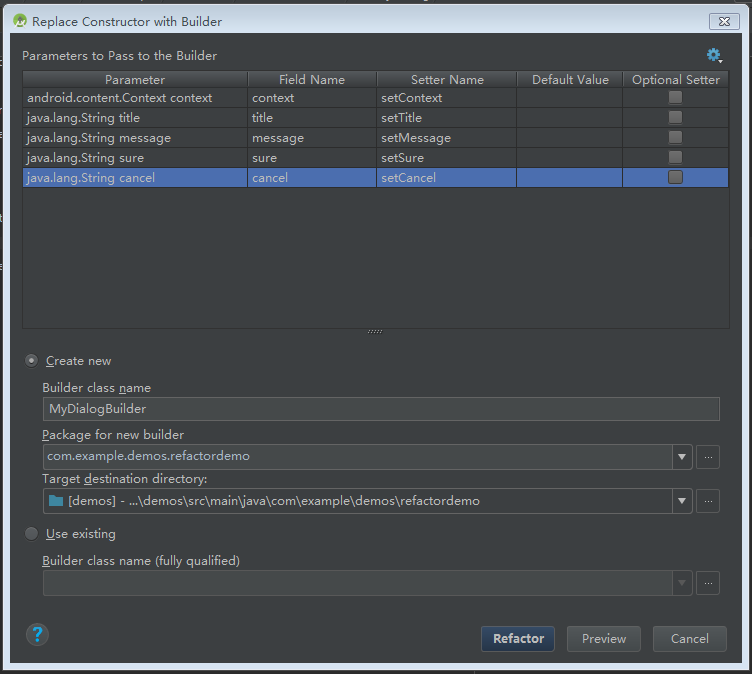Click browse button for existing builder class
The image size is (752, 674).
[x=708, y=582]
